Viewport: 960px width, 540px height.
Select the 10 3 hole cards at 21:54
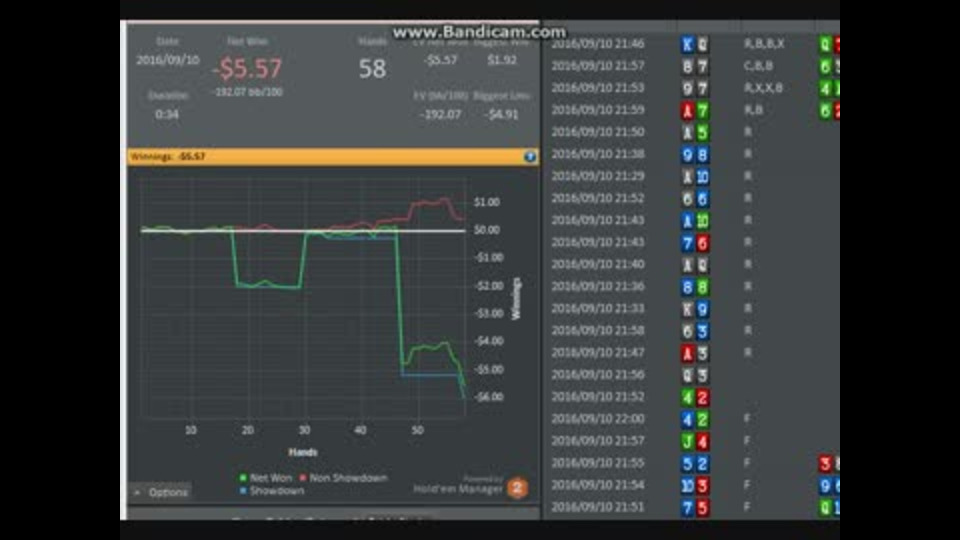[x=695, y=485]
